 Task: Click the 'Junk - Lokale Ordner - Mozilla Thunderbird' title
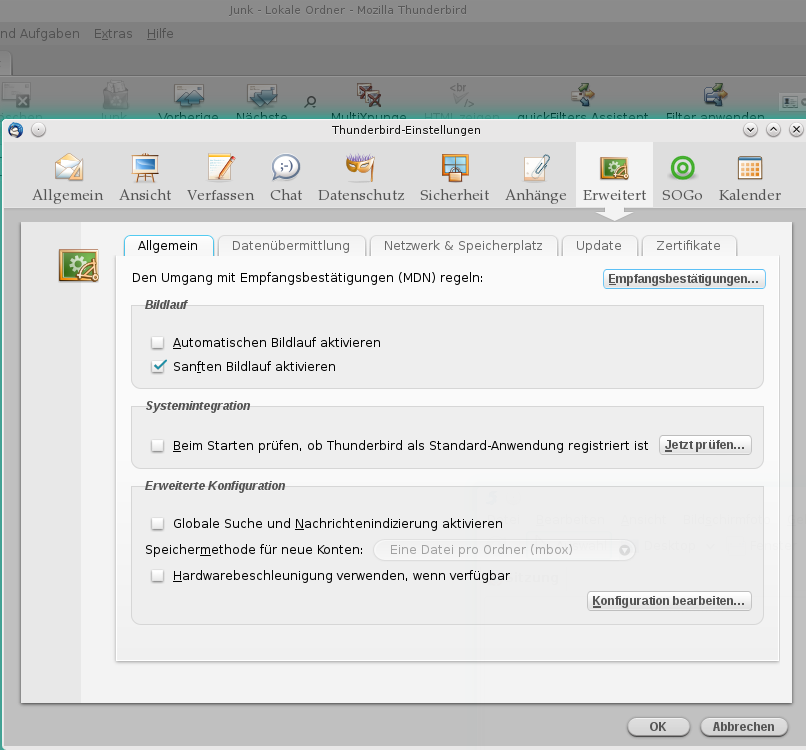point(348,10)
